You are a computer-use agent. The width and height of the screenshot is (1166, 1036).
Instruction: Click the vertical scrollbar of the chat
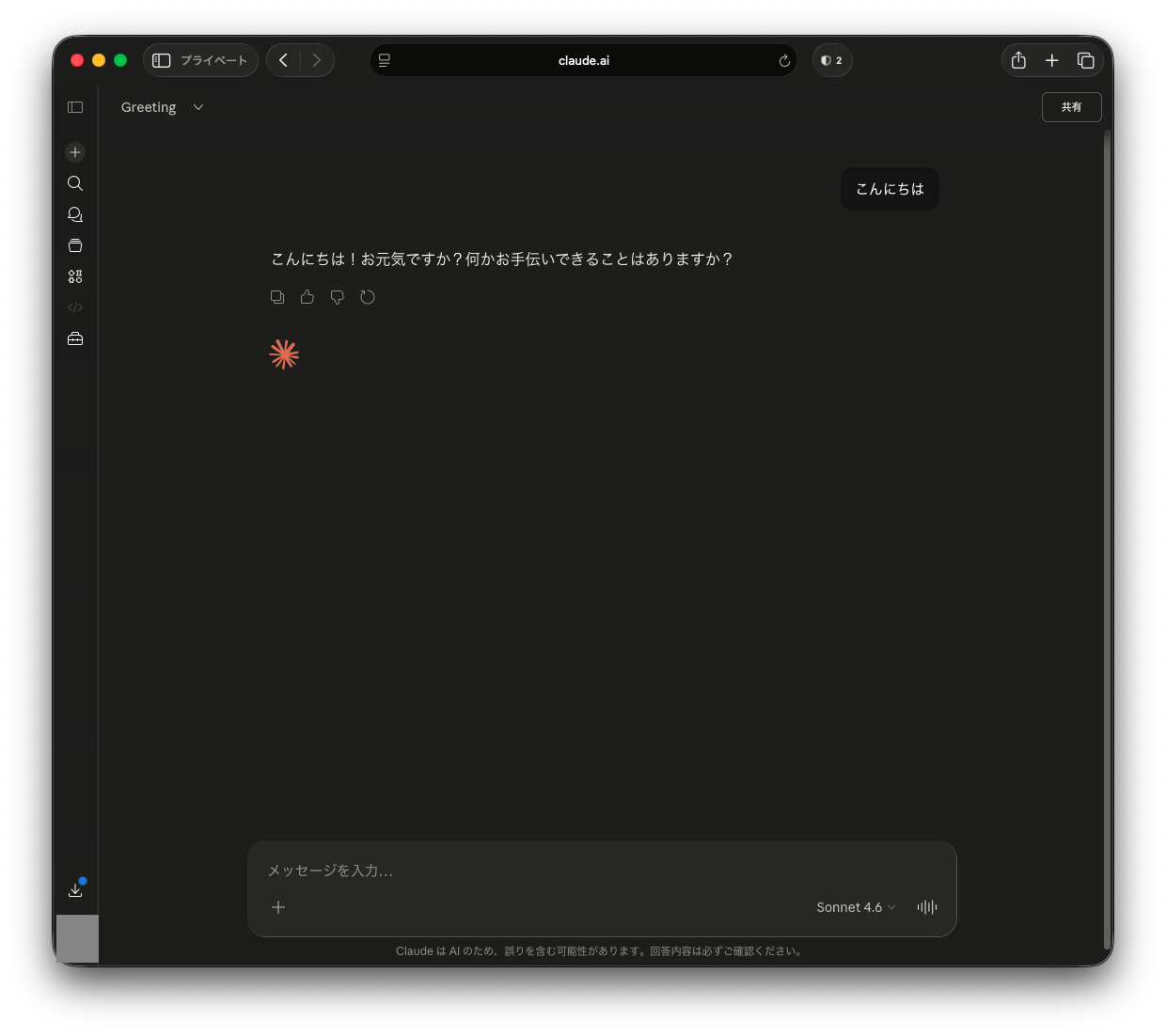(x=1107, y=541)
